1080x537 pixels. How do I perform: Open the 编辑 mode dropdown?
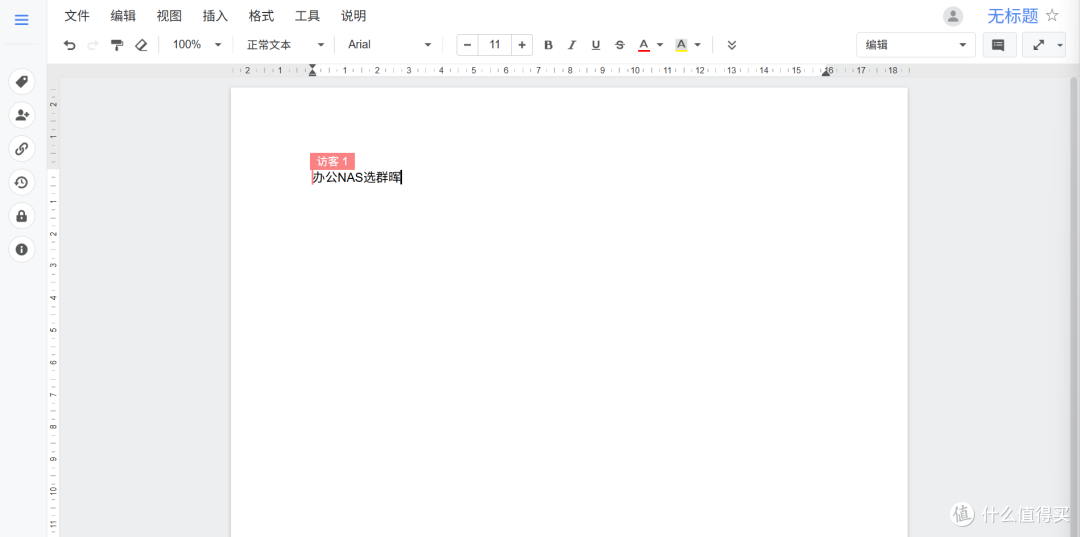pos(915,45)
